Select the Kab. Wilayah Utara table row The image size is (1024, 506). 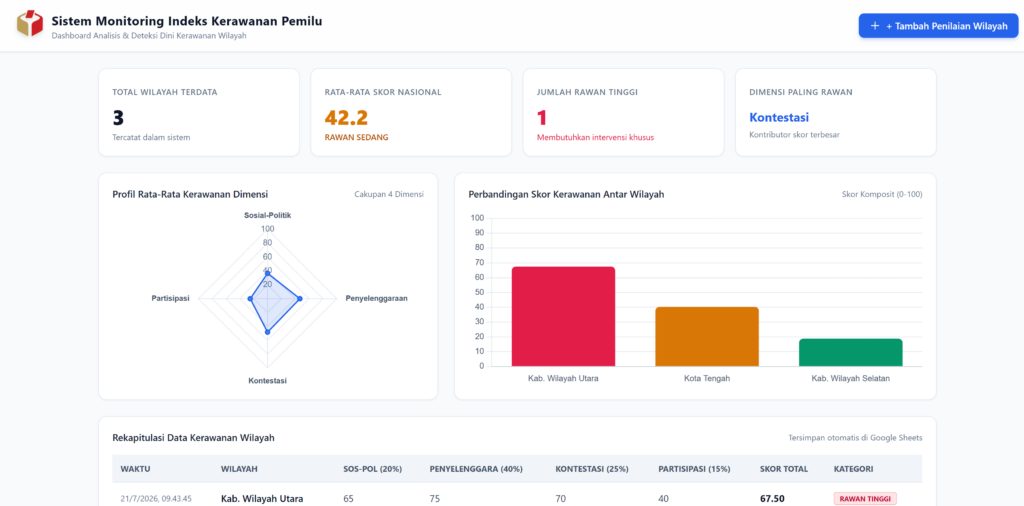pyautogui.click(x=517, y=496)
